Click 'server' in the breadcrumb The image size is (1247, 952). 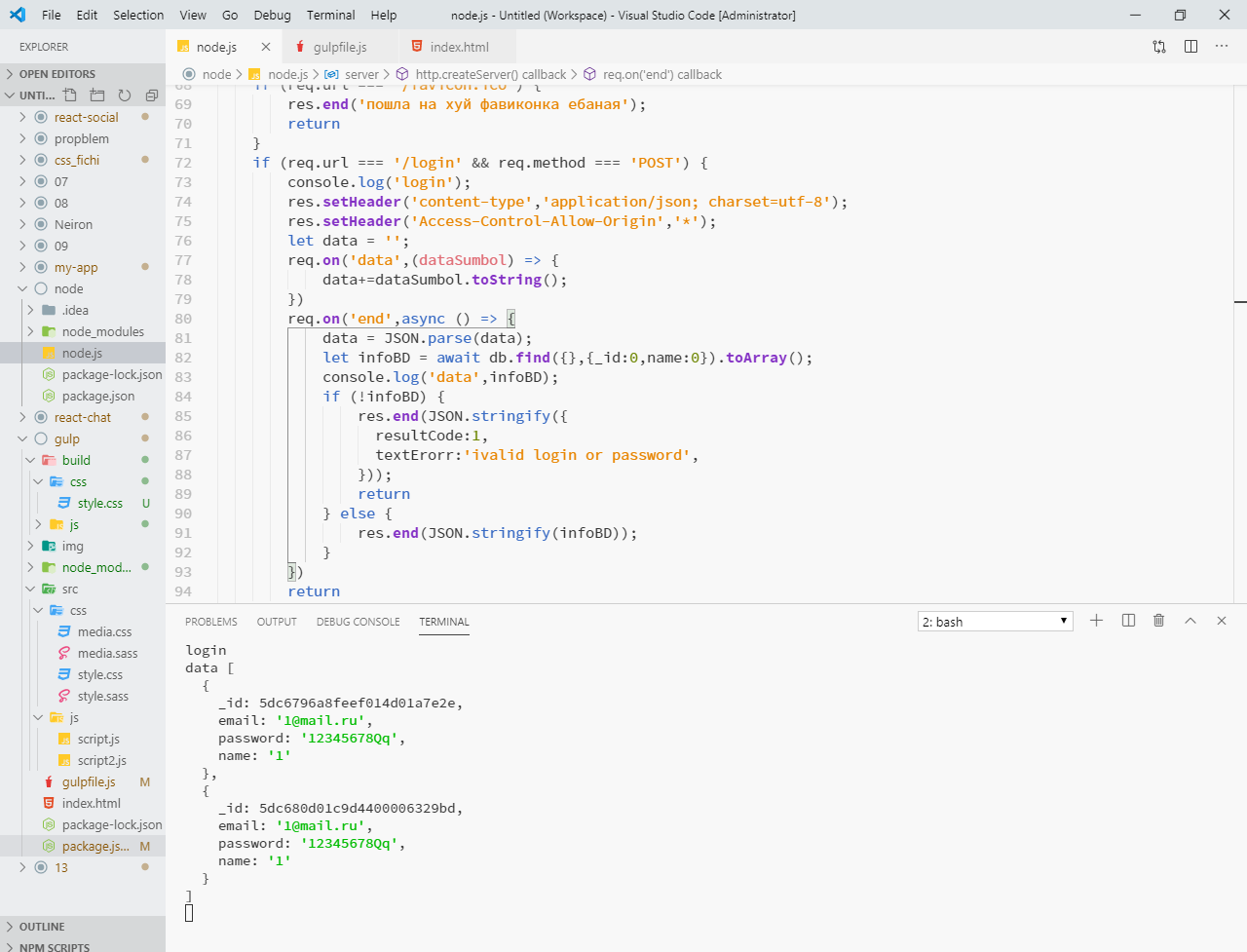pyautogui.click(x=361, y=75)
